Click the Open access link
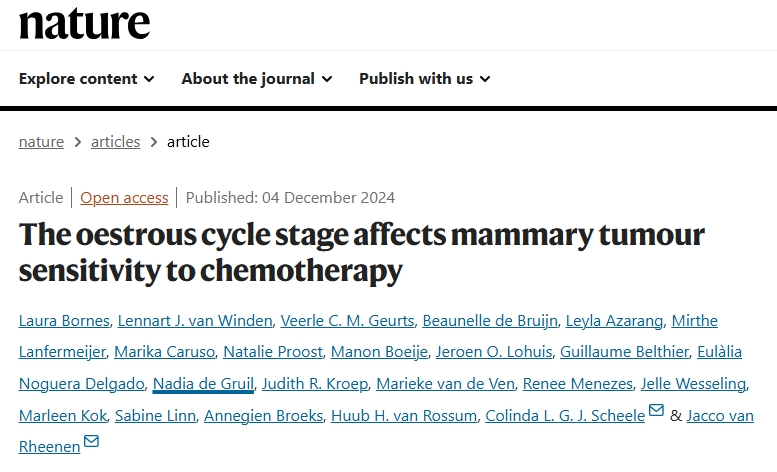 point(124,198)
